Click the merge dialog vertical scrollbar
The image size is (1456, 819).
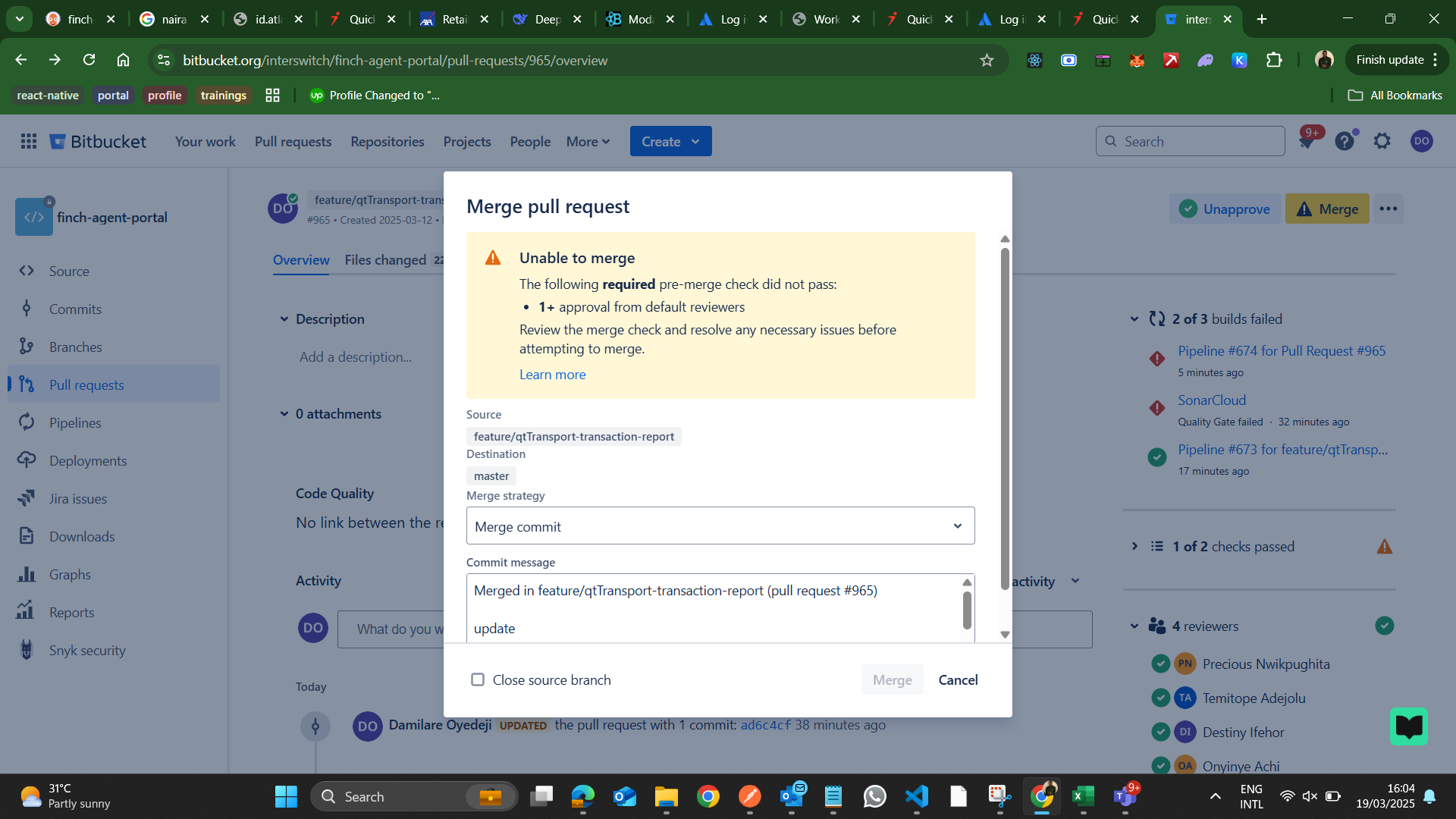pos(1005,417)
